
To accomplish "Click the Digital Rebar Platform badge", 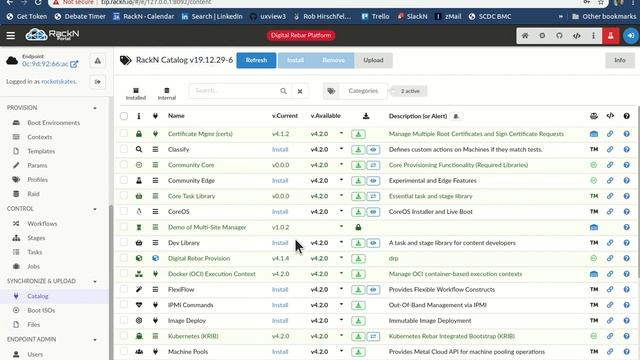I will [x=301, y=36].
